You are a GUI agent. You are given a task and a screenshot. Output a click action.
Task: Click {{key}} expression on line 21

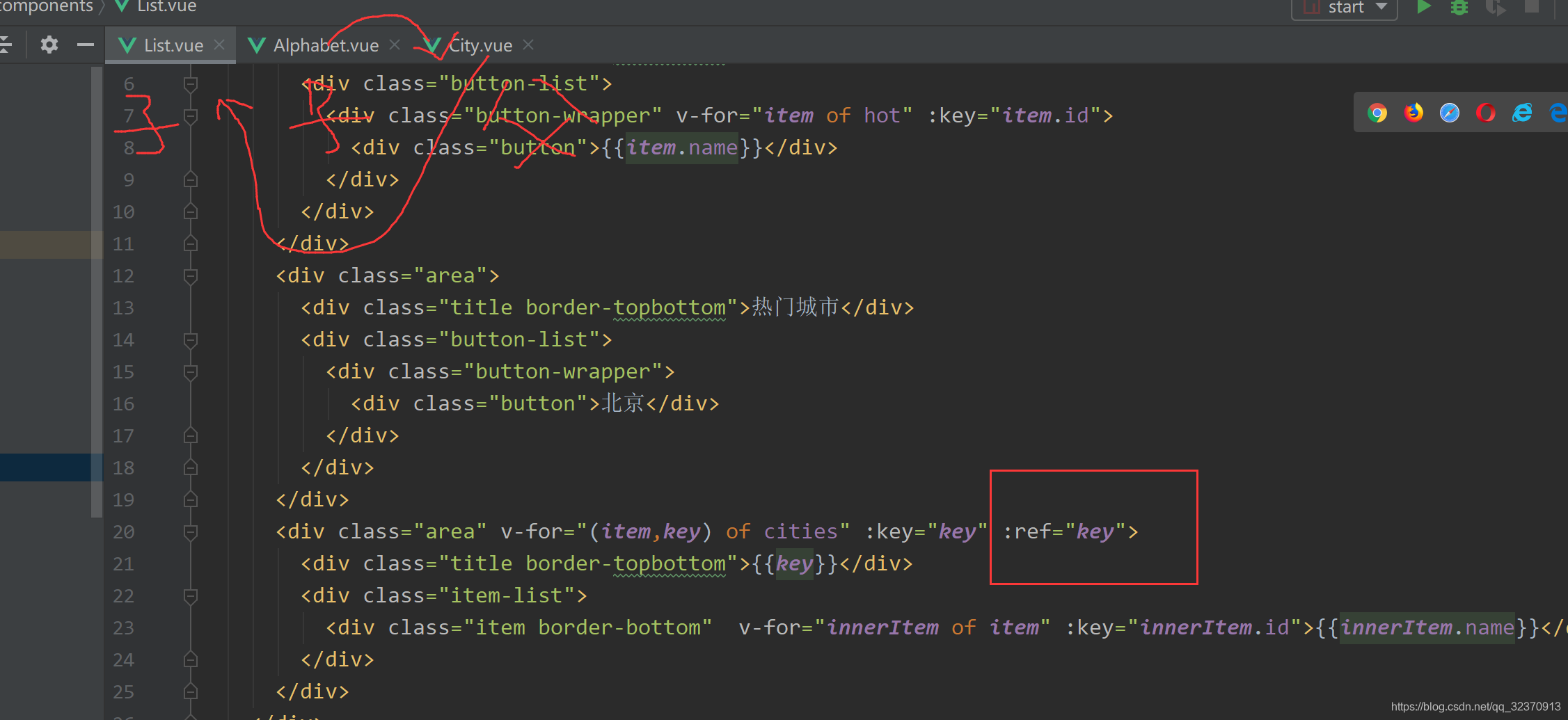point(795,563)
